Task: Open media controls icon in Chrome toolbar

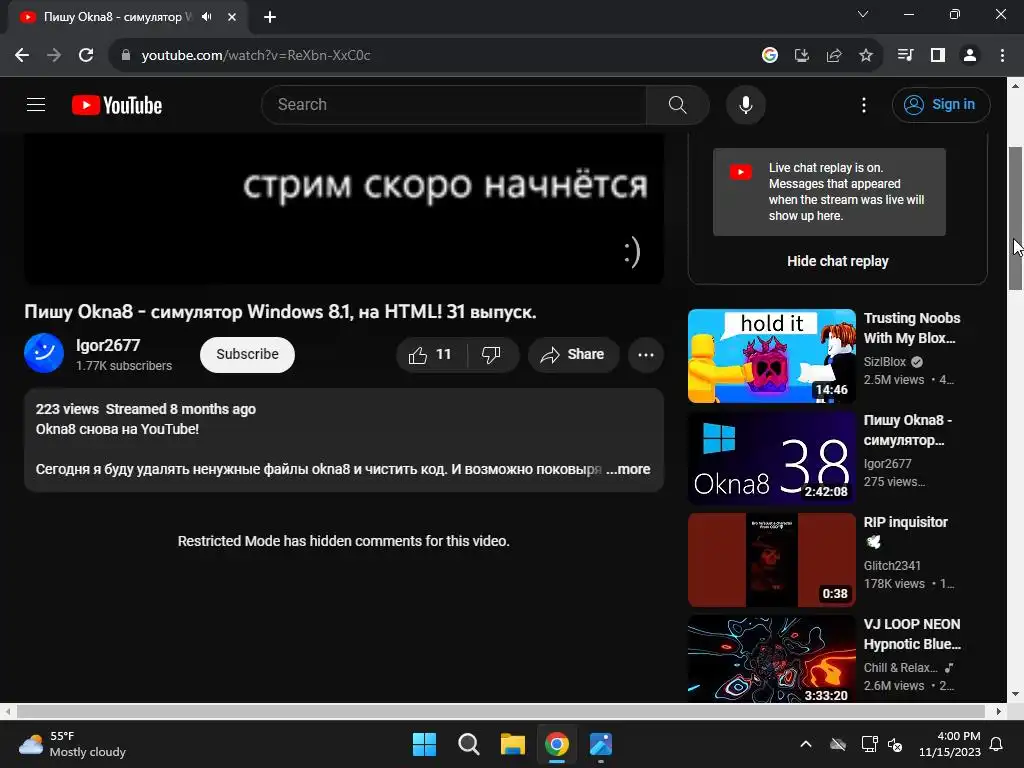Action: pyautogui.click(x=905, y=55)
